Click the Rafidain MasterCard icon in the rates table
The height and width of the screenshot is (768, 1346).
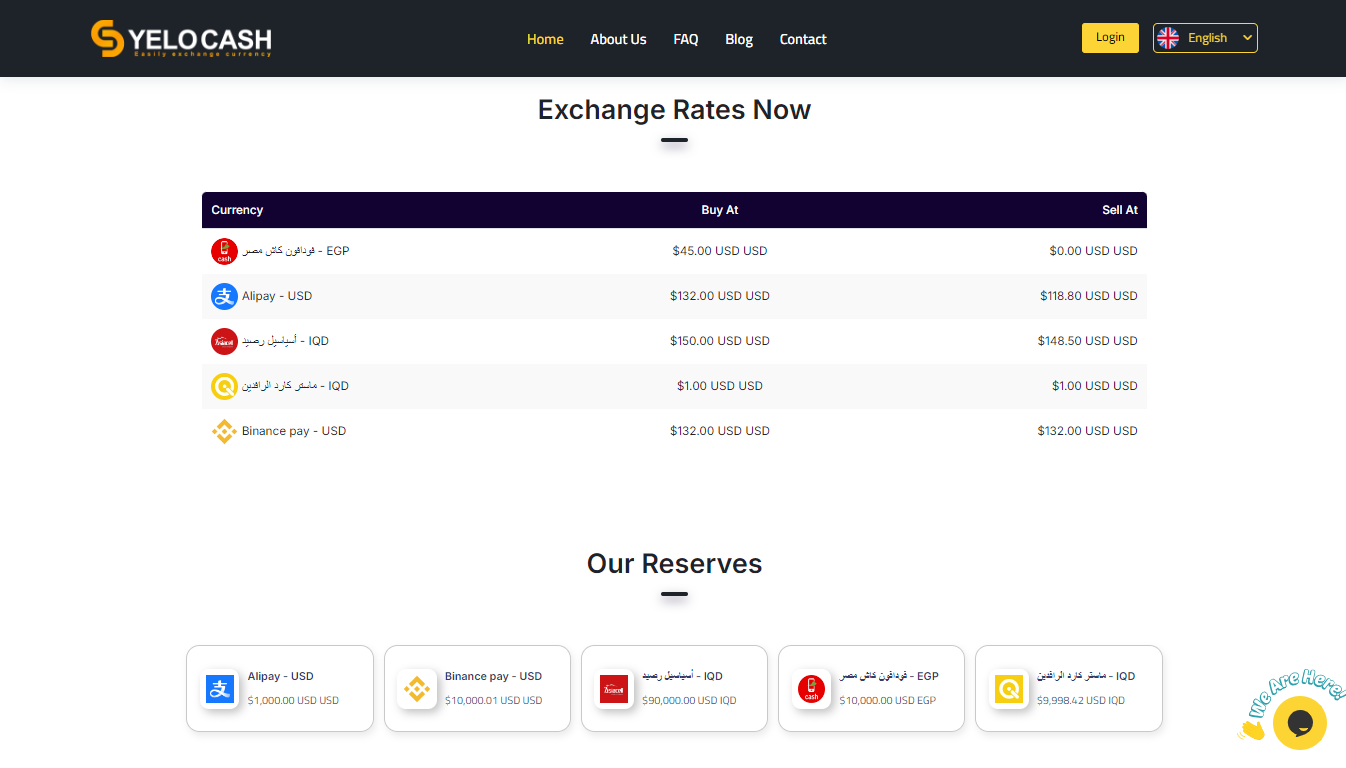click(x=224, y=386)
